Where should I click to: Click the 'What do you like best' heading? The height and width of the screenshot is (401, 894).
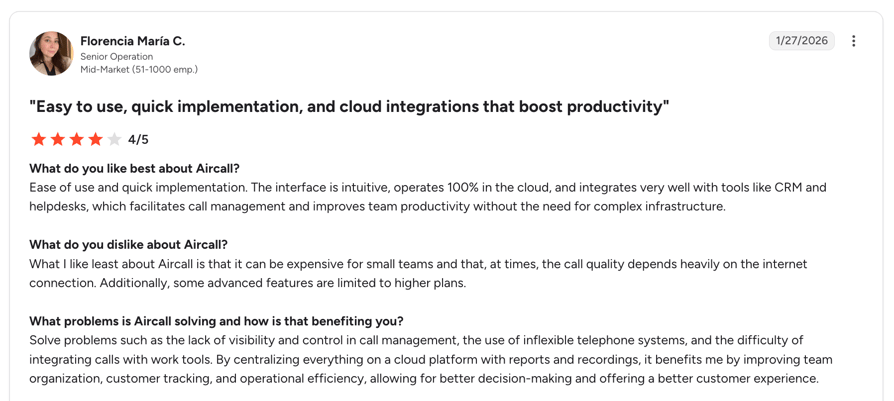point(135,169)
